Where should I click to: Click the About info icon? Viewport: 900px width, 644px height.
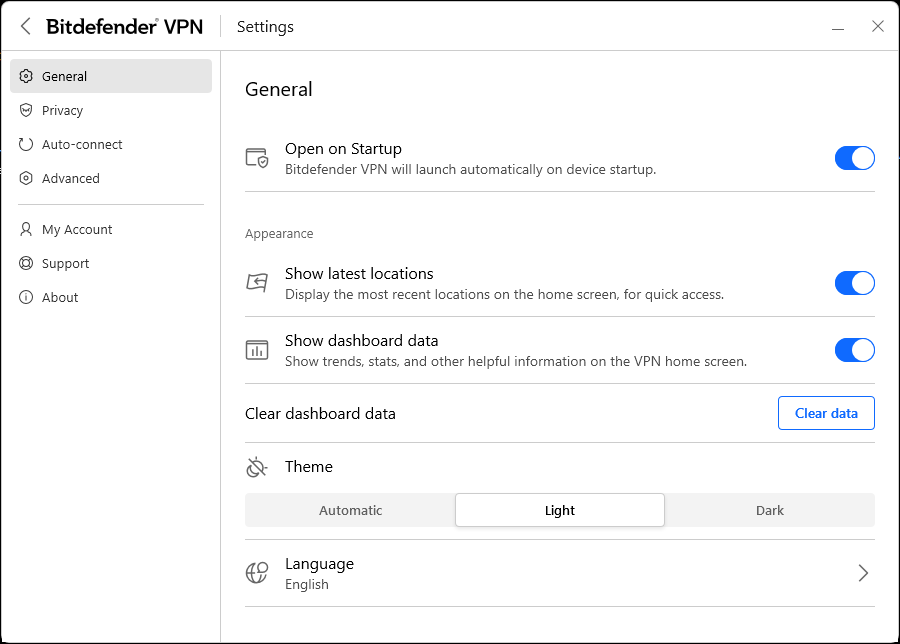pyautogui.click(x=26, y=298)
